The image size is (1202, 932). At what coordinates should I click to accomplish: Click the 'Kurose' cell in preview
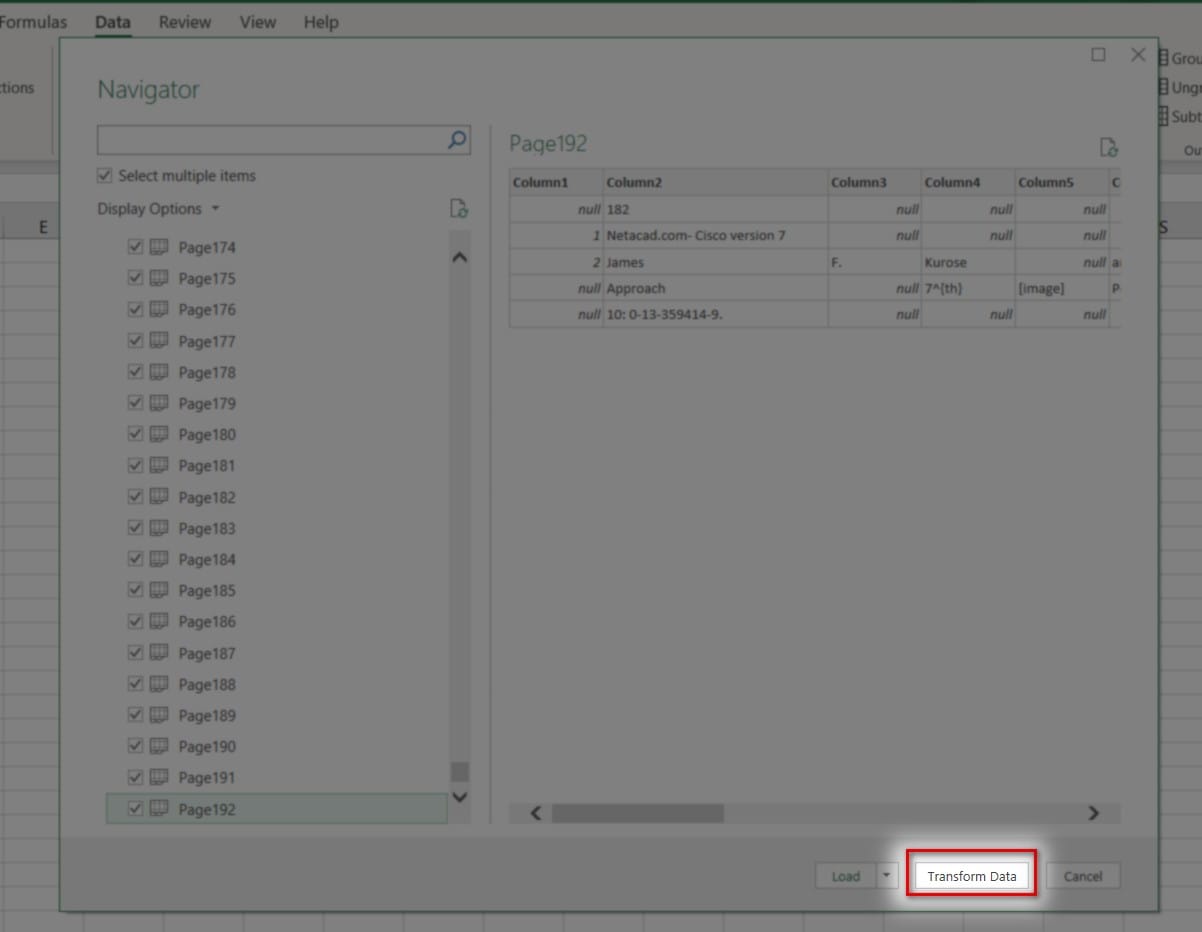[x=969, y=262]
